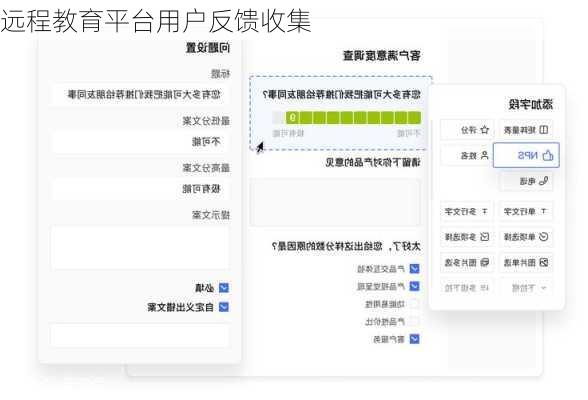Click the 最低分文案 input showing 不可能

140,142
